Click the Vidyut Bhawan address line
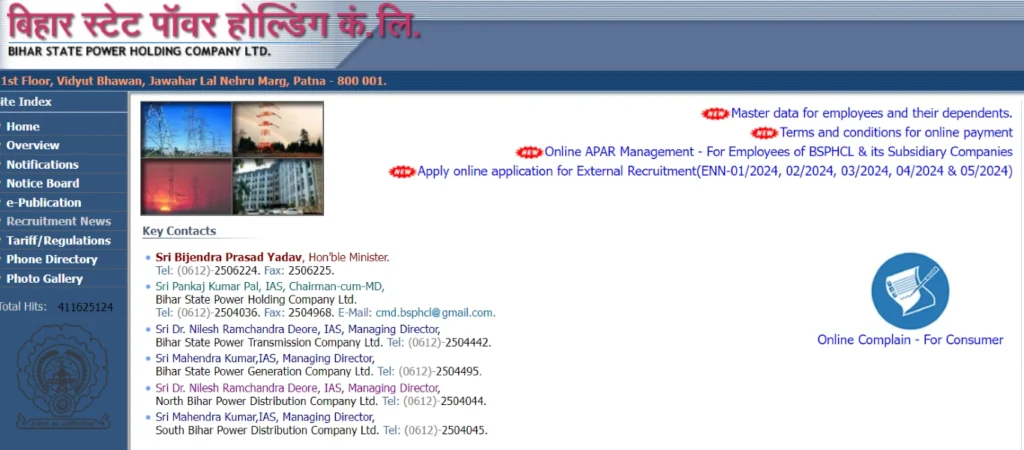Screen dimensions: 1024x450 193,82
